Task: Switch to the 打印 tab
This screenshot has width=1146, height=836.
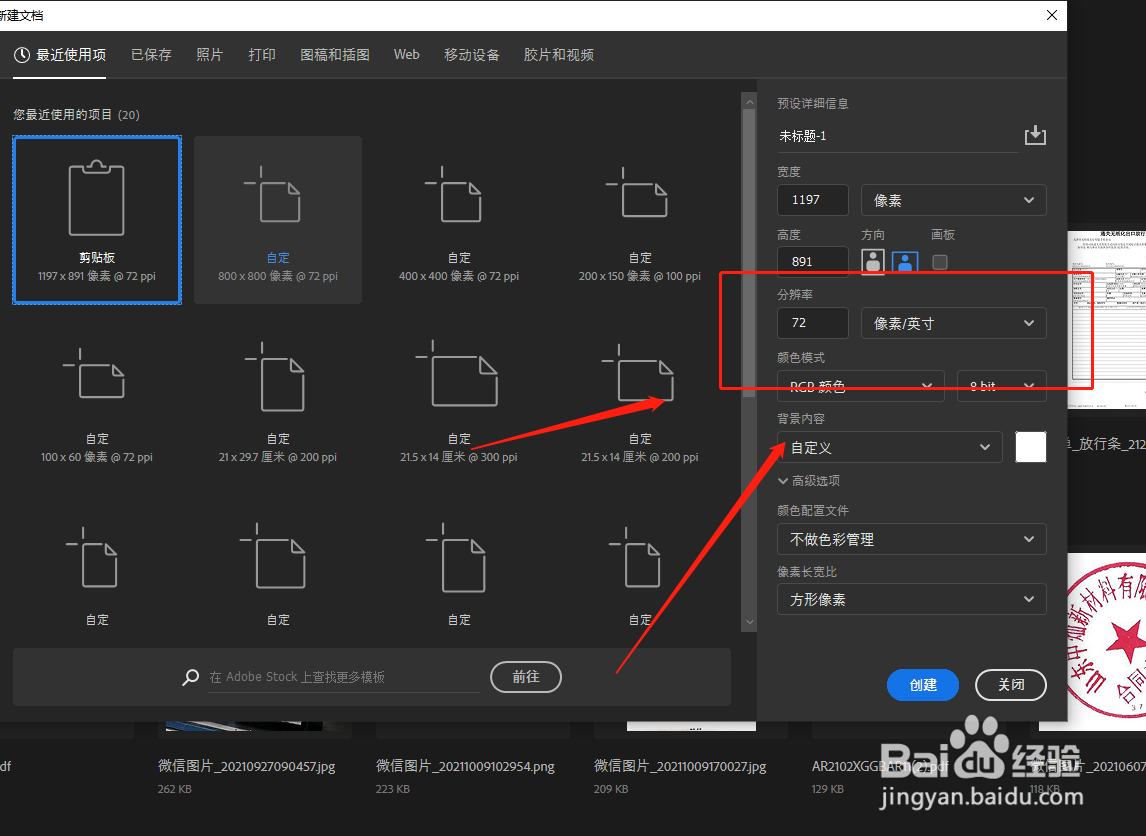Action: [x=262, y=55]
